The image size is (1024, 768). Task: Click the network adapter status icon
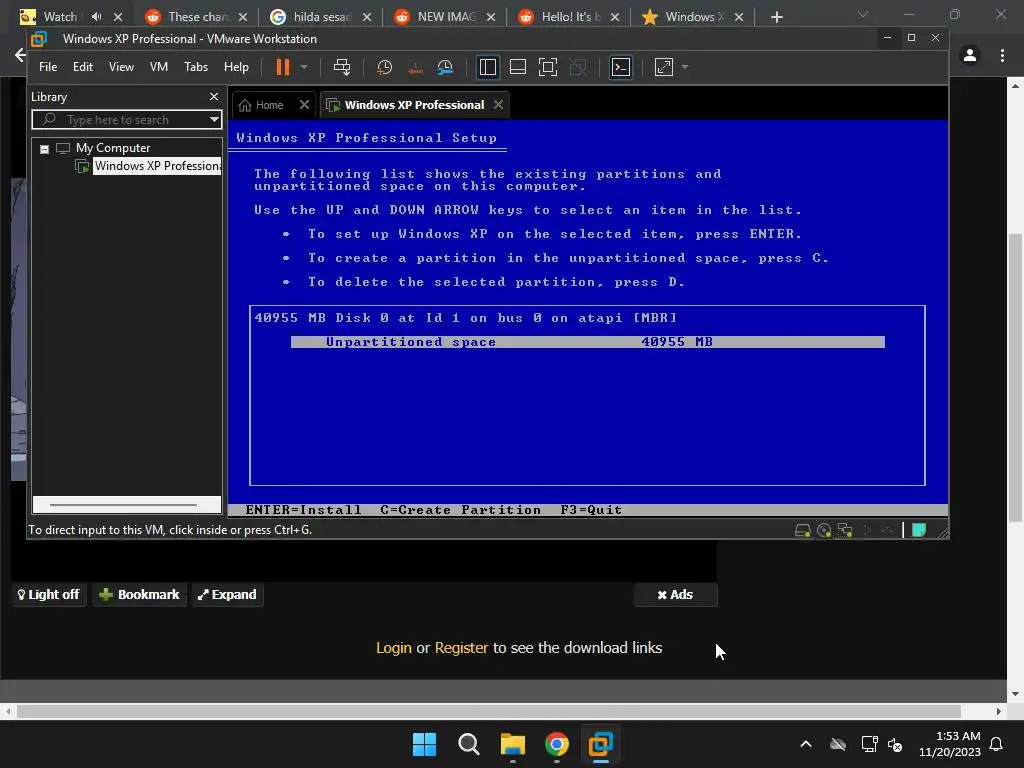click(x=845, y=530)
